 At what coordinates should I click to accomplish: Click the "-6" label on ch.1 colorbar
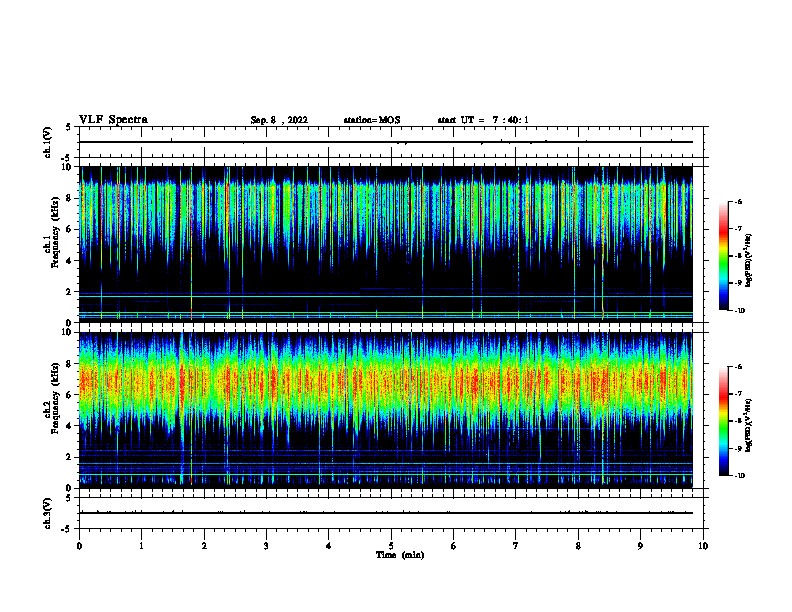point(738,201)
